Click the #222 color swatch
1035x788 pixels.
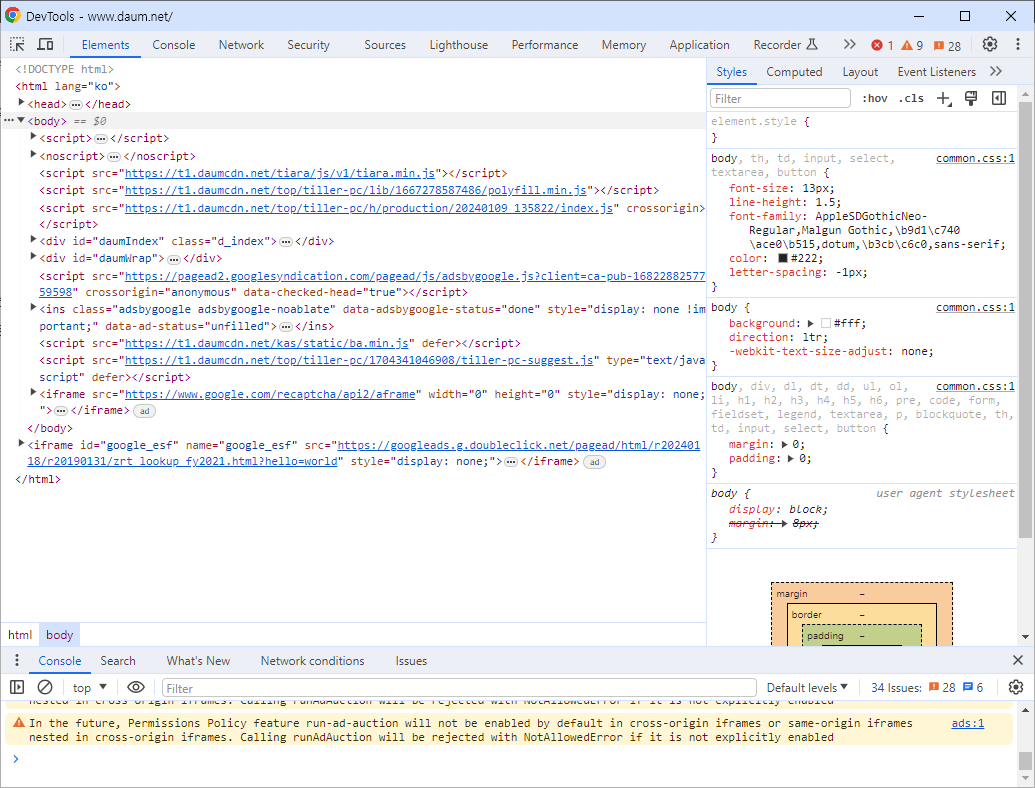(783, 258)
